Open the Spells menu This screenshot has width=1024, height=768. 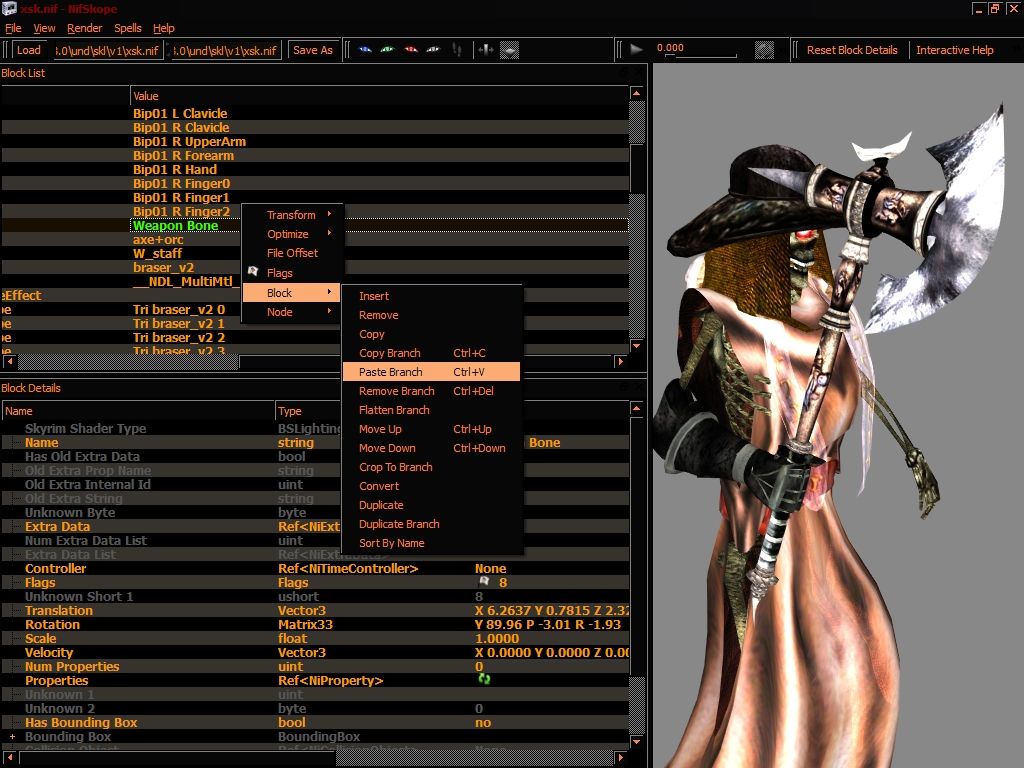[127, 28]
